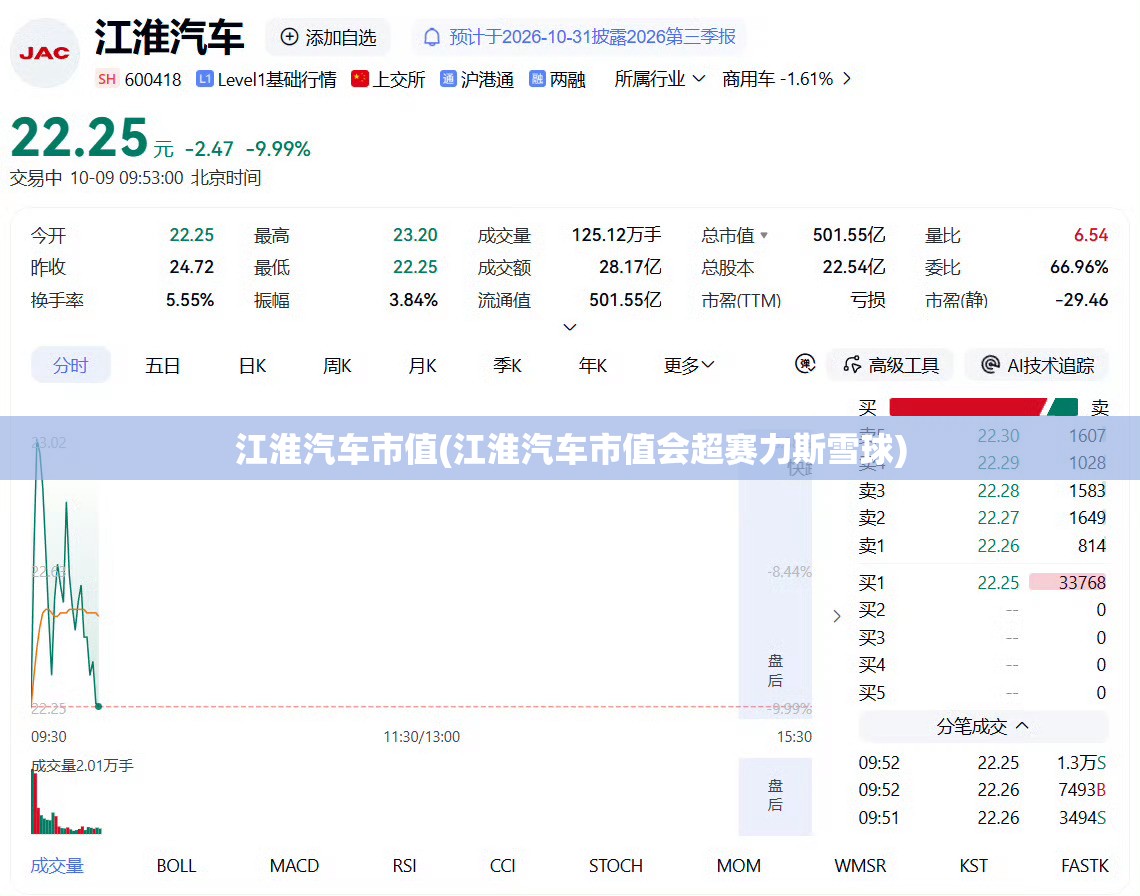Click the 成交额 value 28.17亿
The width and height of the screenshot is (1140, 896).
click(630, 267)
